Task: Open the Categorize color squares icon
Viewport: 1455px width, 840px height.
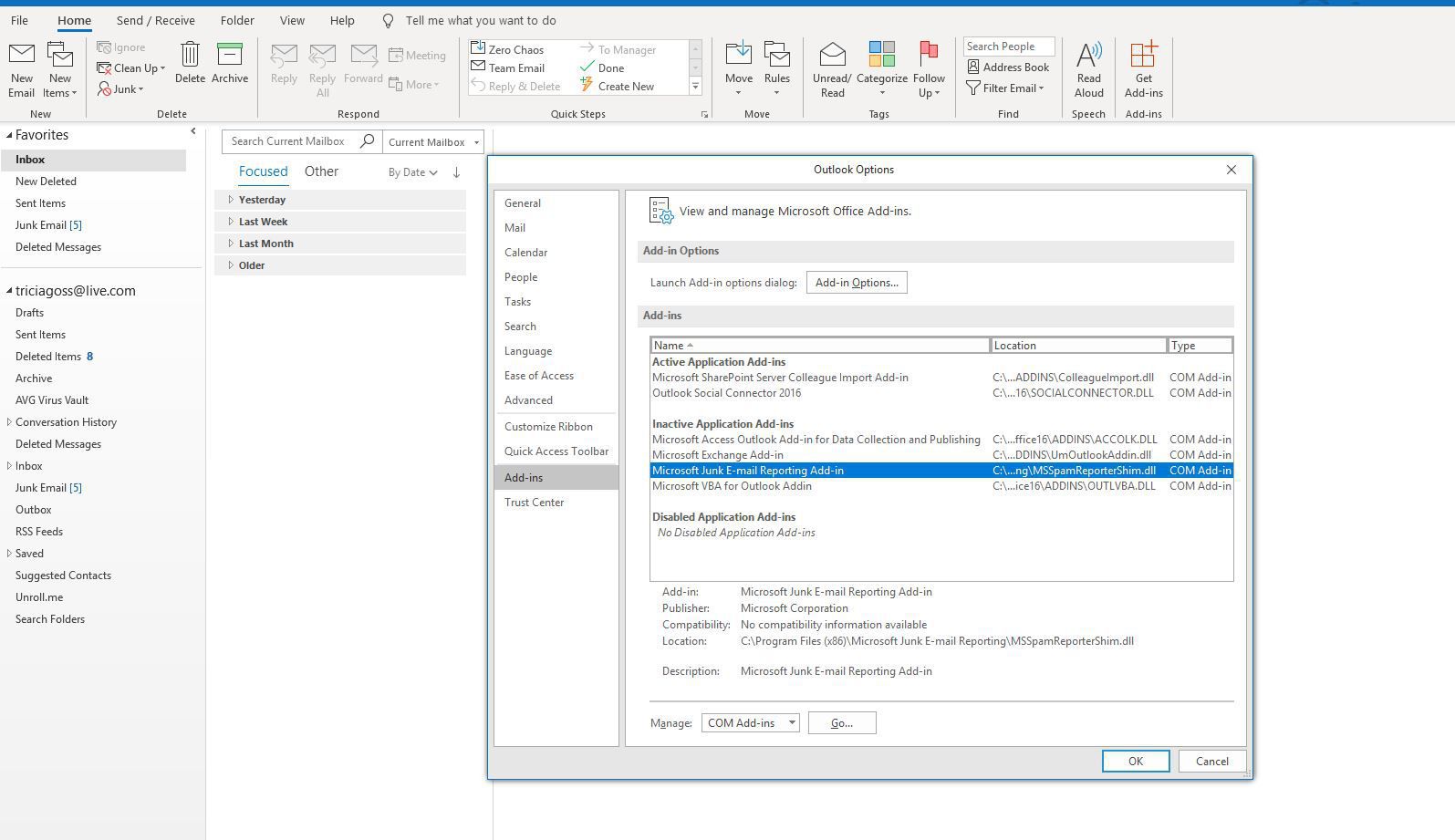Action: [x=881, y=54]
